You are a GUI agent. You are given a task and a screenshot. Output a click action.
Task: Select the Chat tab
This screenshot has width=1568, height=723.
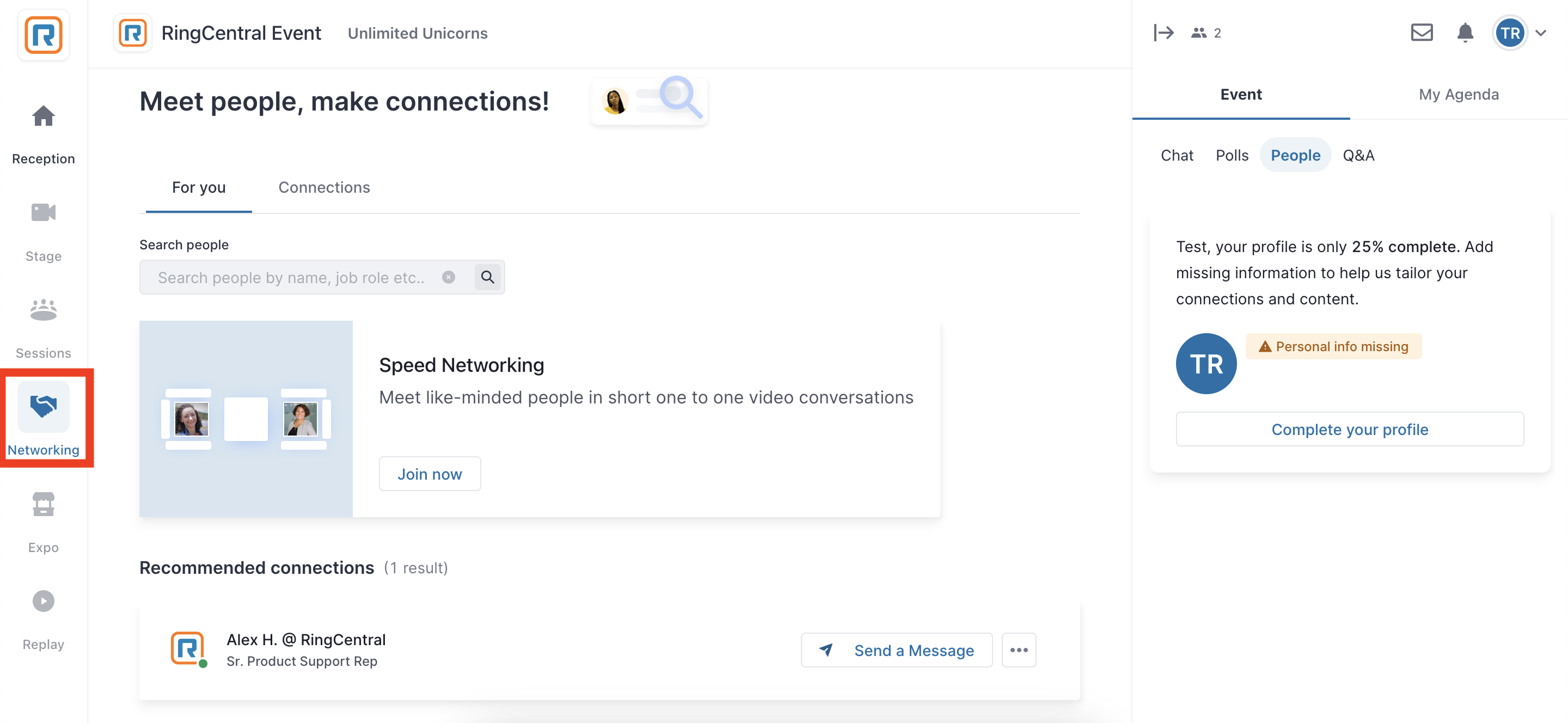[1177, 155]
